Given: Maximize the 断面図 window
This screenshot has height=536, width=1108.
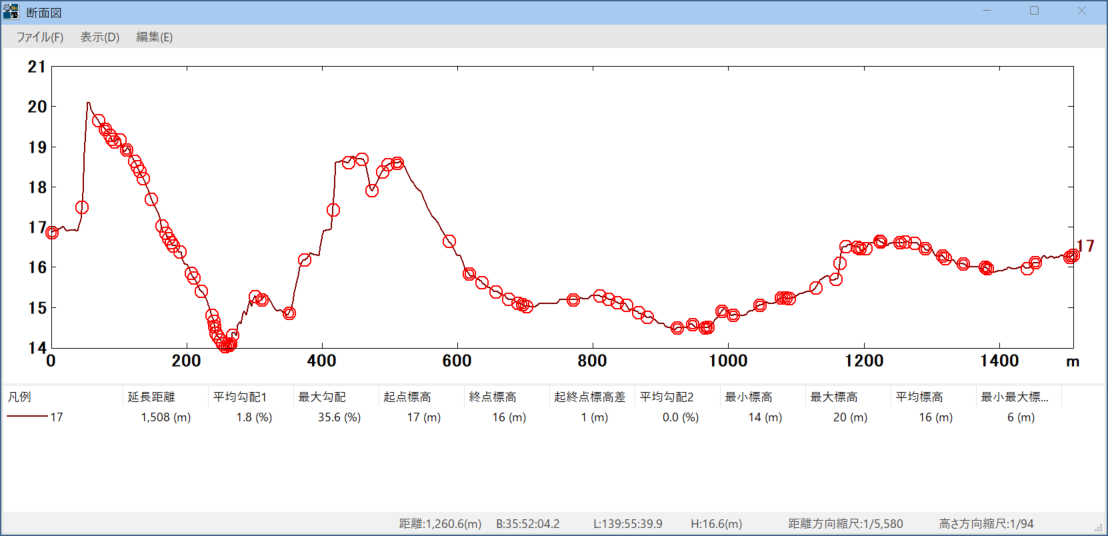Looking at the screenshot, I should point(1034,11).
